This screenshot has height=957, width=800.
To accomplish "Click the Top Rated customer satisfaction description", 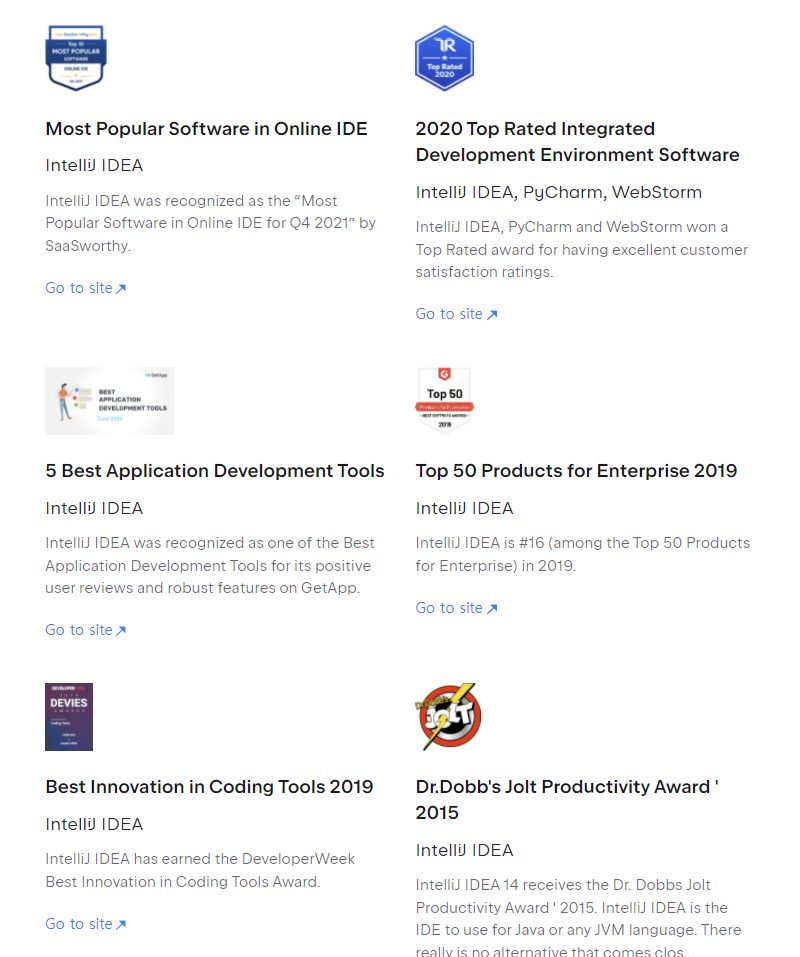I will (x=582, y=250).
